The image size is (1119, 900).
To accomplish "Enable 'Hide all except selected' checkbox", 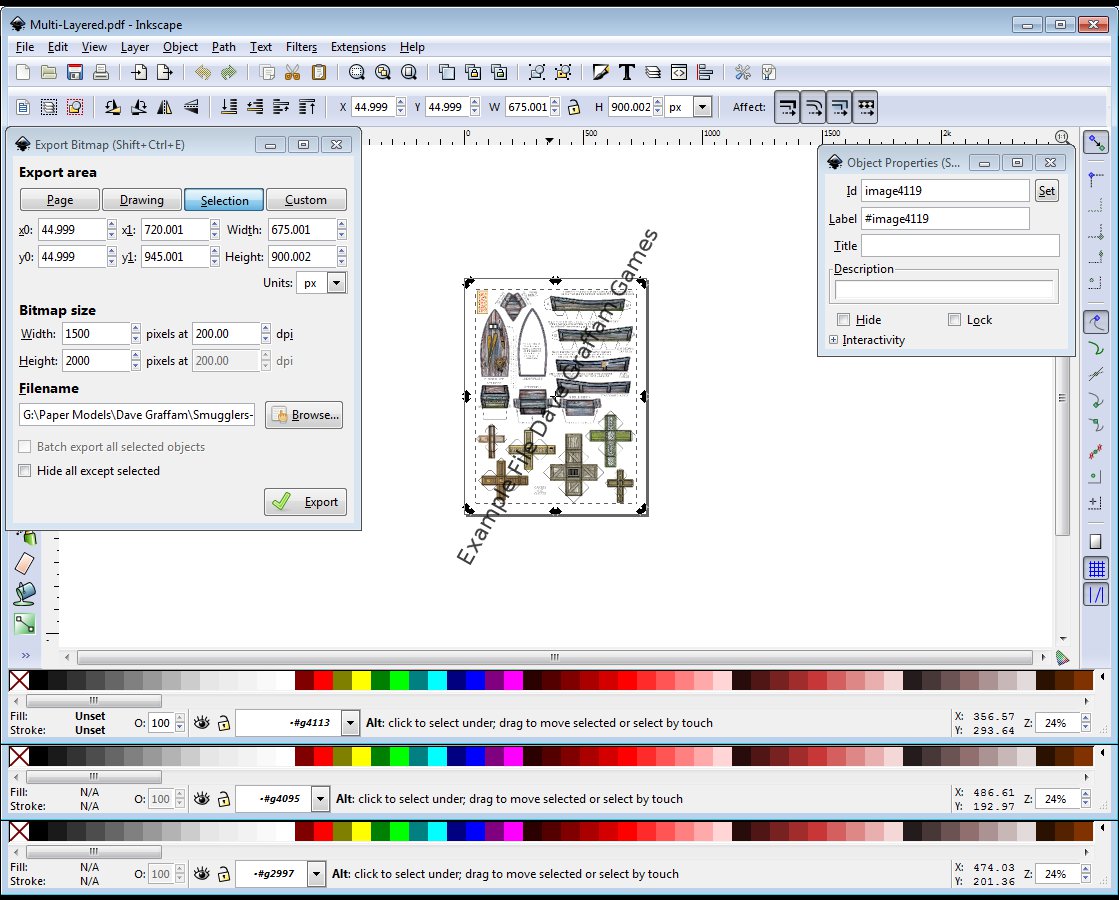I will [25, 471].
